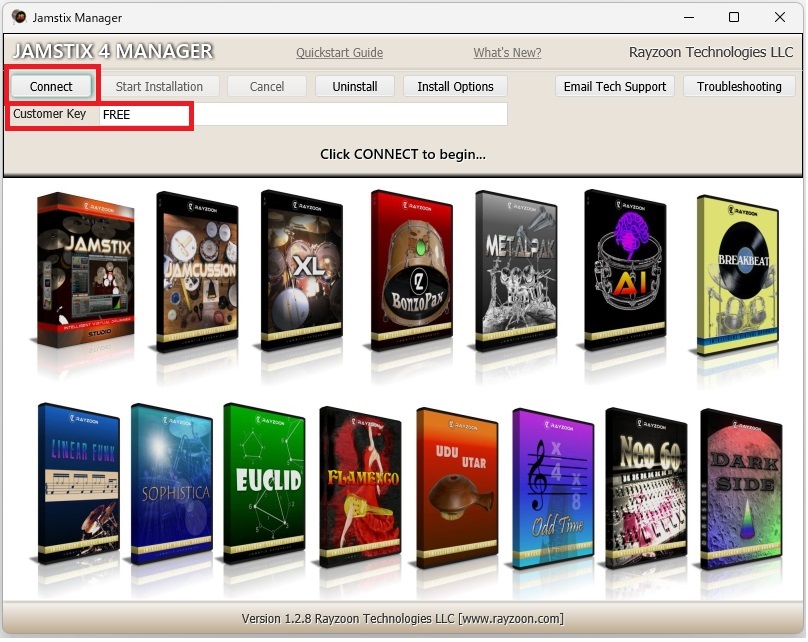
Task: Open the What's New? link
Action: click(x=507, y=53)
